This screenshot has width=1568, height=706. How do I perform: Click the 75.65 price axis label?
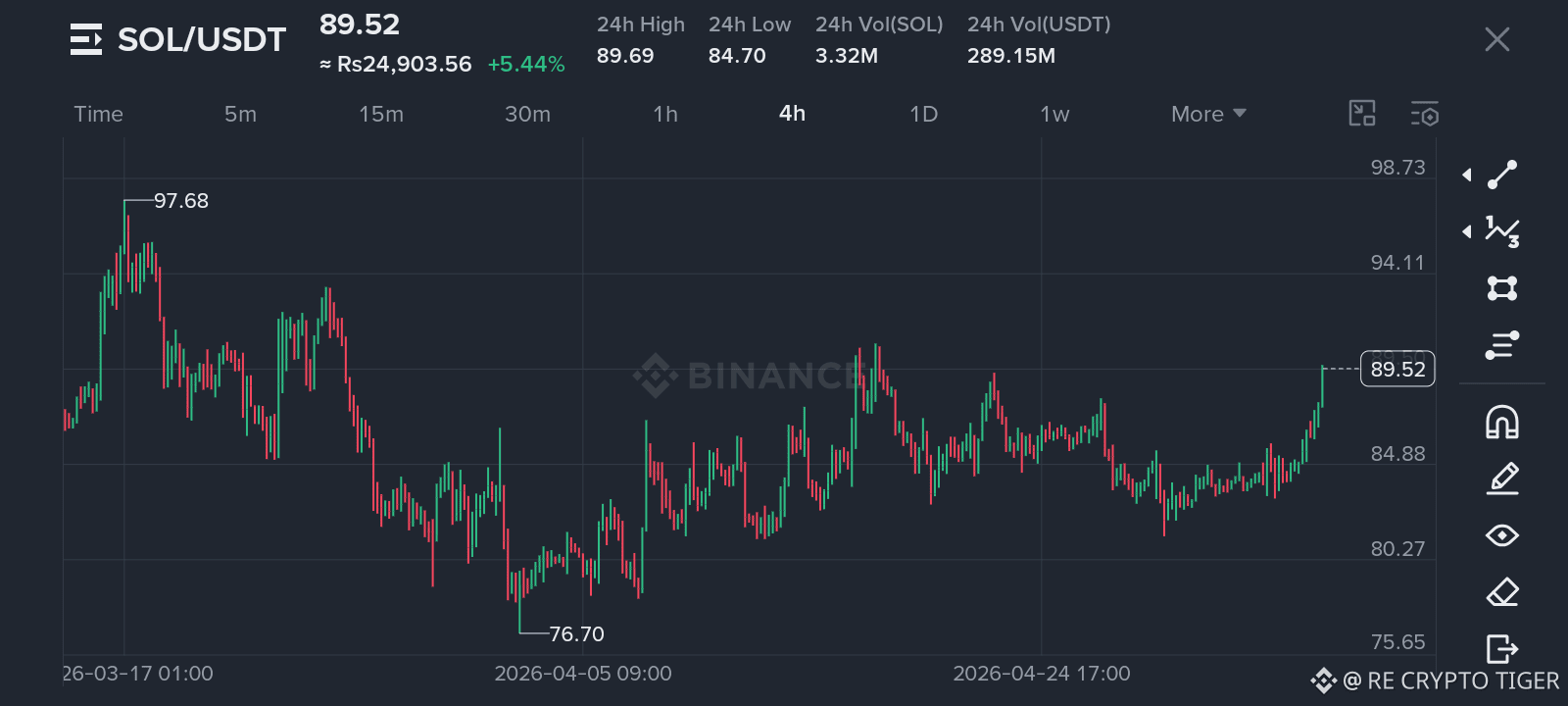click(x=1397, y=642)
